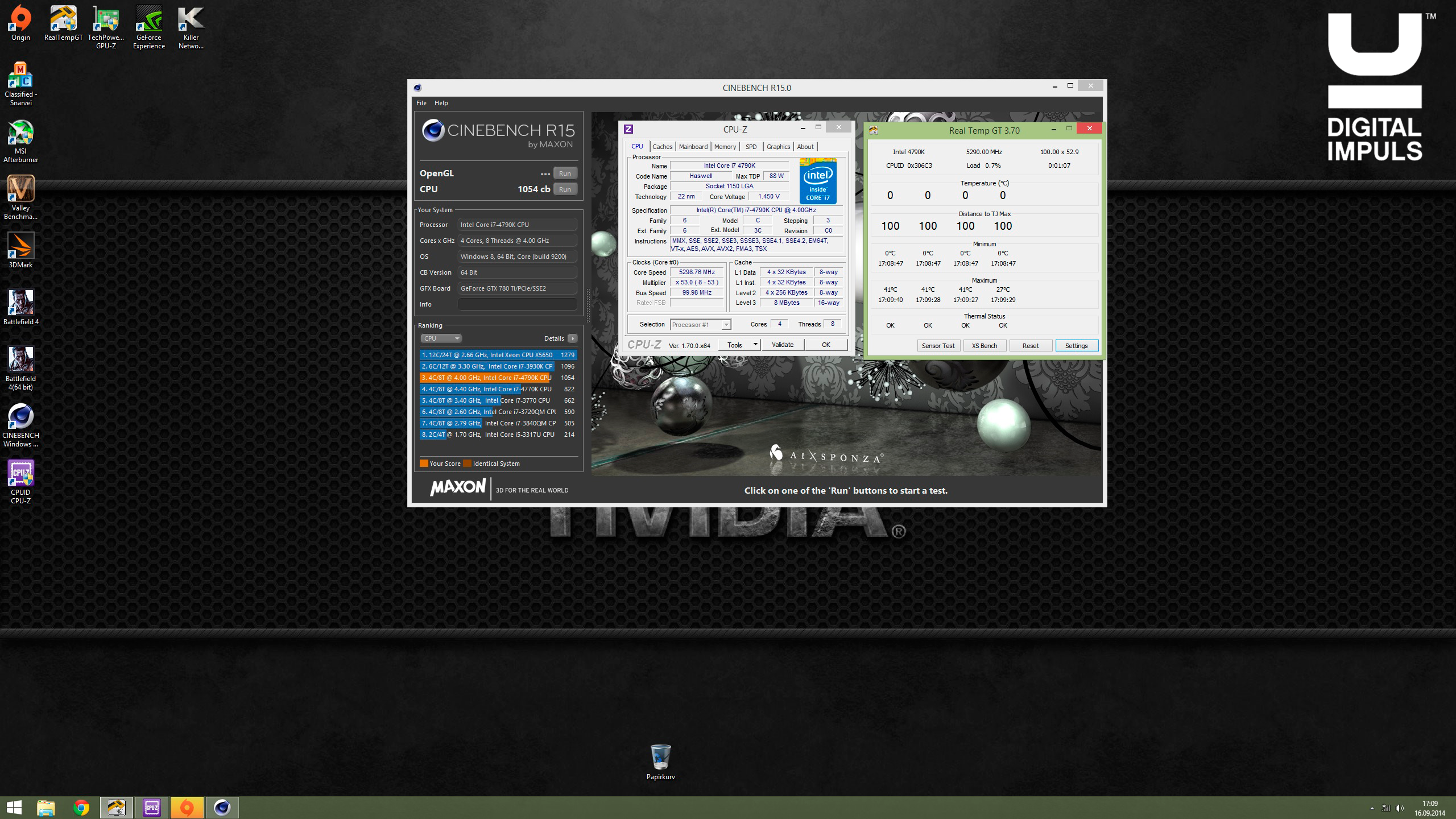Click the Cinebench title bar app icon

coord(417,88)
